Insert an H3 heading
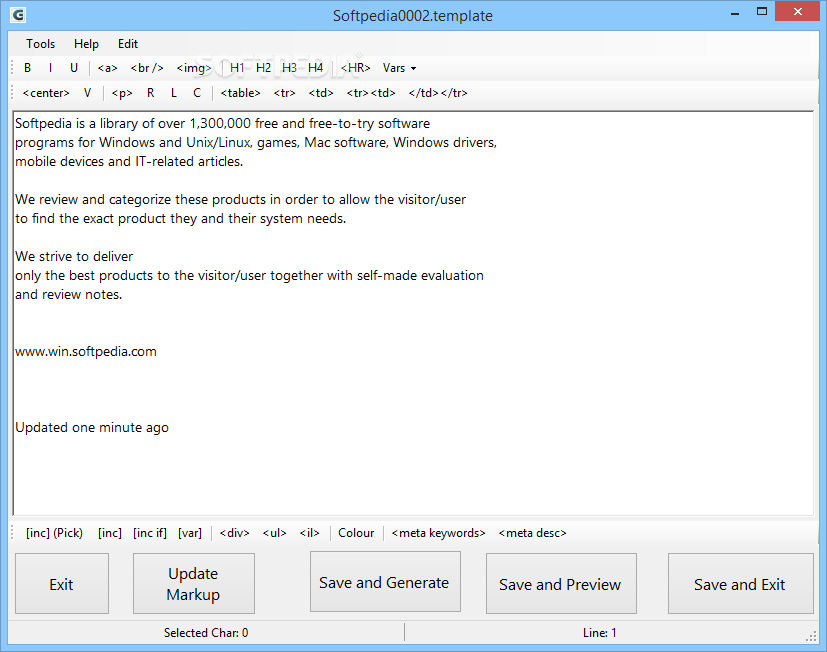 coord(289,68)
